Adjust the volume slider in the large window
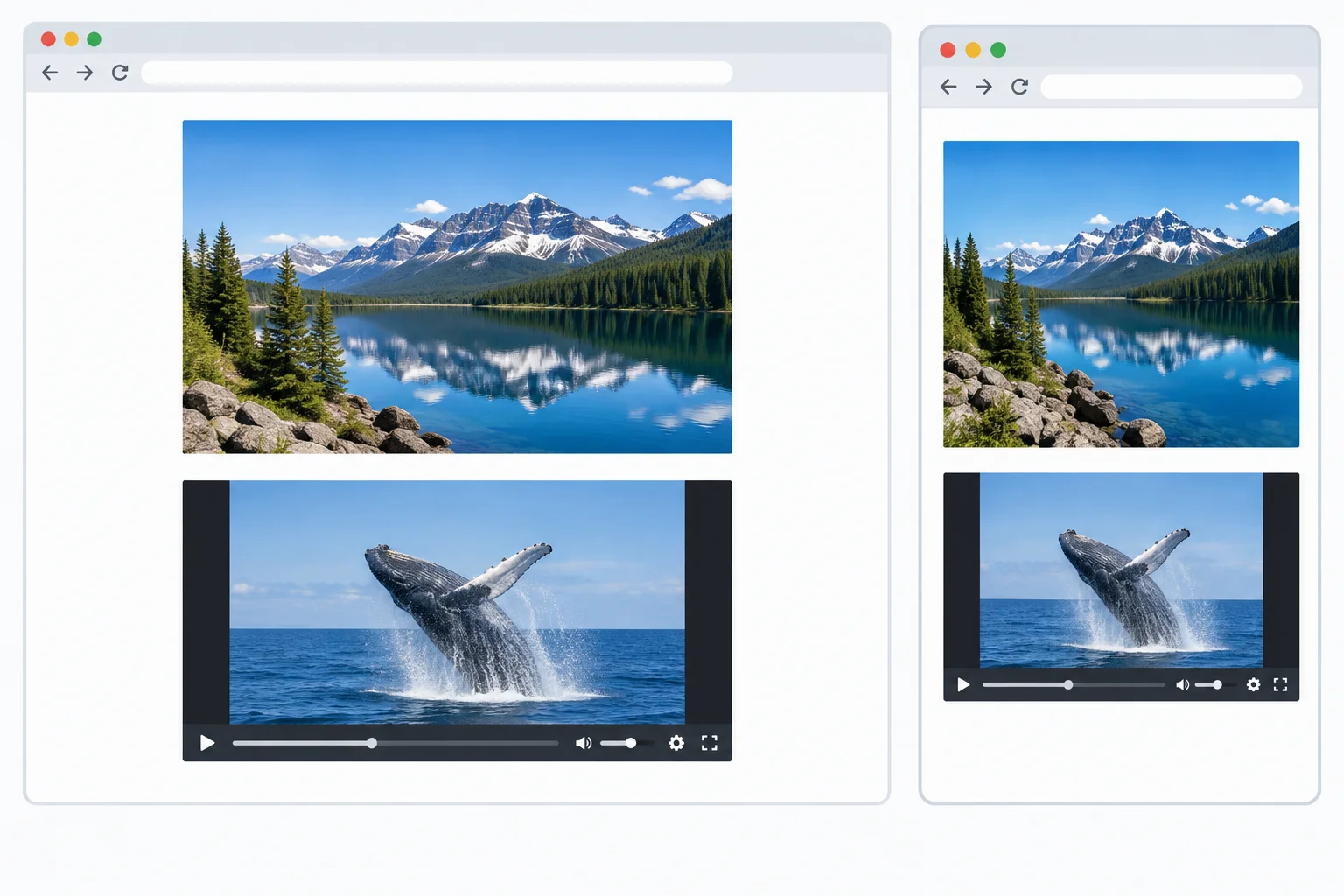The height and width of the screenshot is (896, 1344). tap(626, 743)
